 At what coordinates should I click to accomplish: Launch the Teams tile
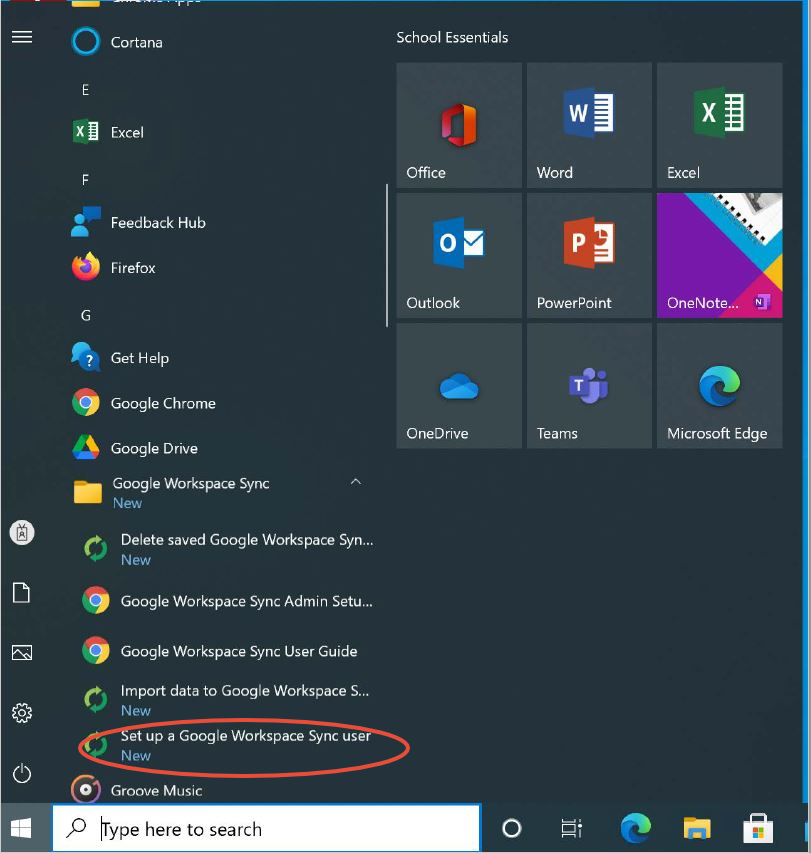[x=589, y=386]
